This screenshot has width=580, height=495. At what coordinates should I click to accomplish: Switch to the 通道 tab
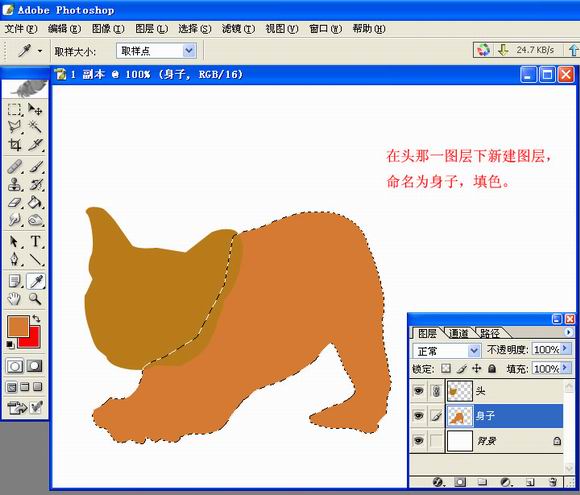tap(459, 334)
